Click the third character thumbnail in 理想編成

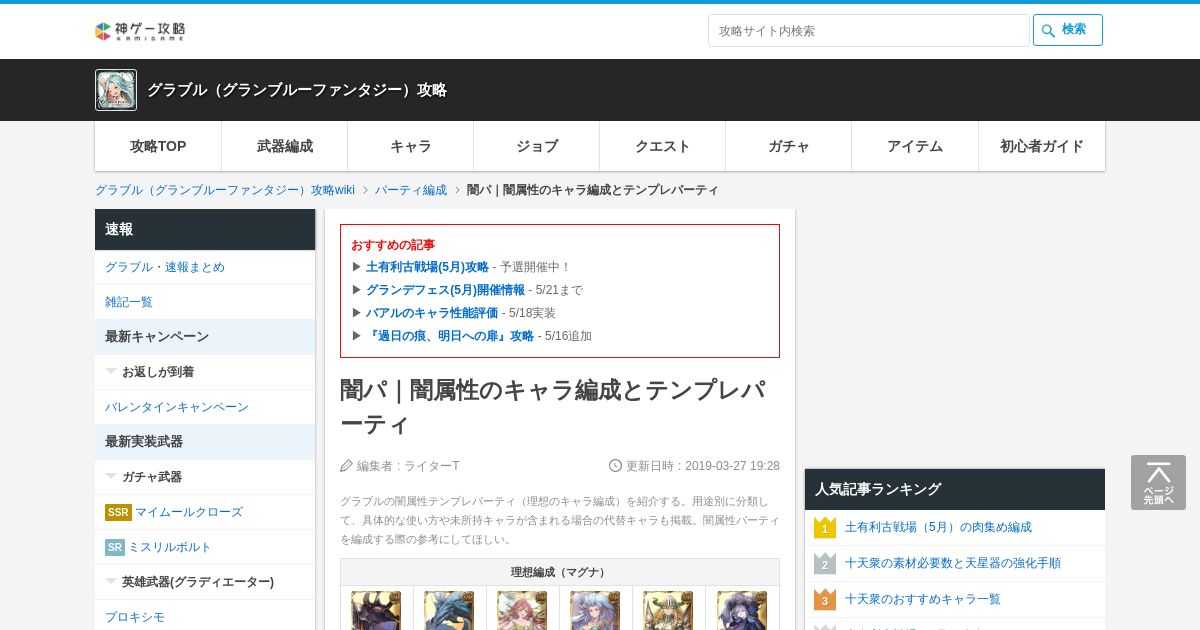tap(522, 610)
